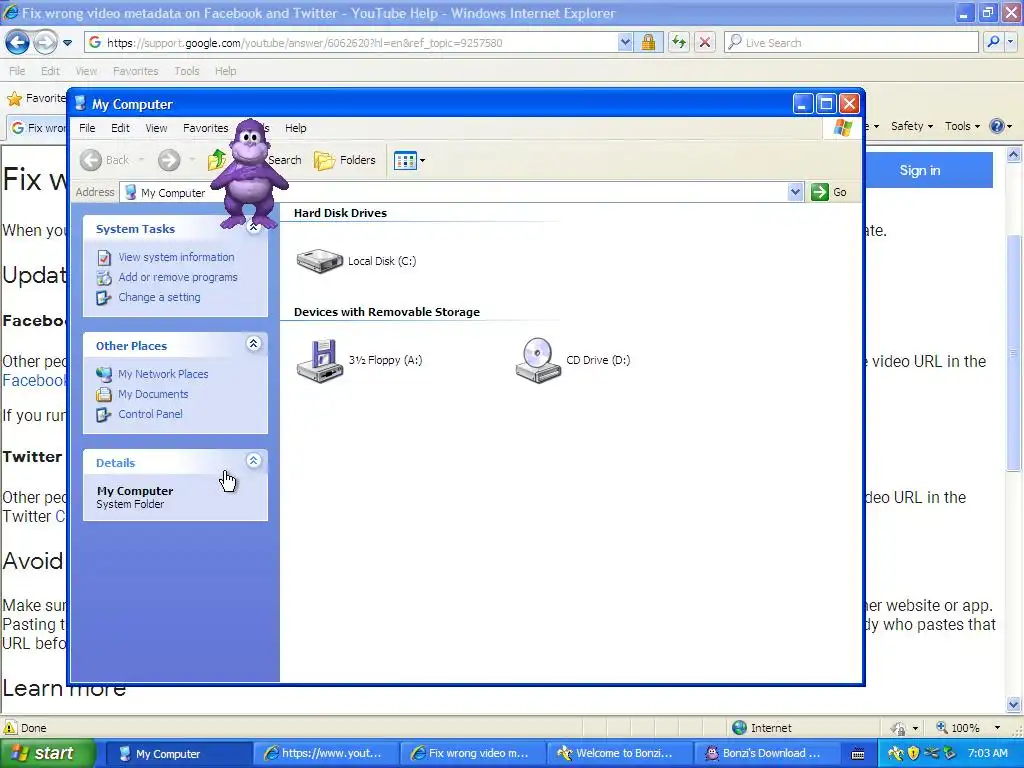The height and width of the screenshot is (768, 1024).
Task: Click the Back button in My Computer
Action: (x=104, y=160)
